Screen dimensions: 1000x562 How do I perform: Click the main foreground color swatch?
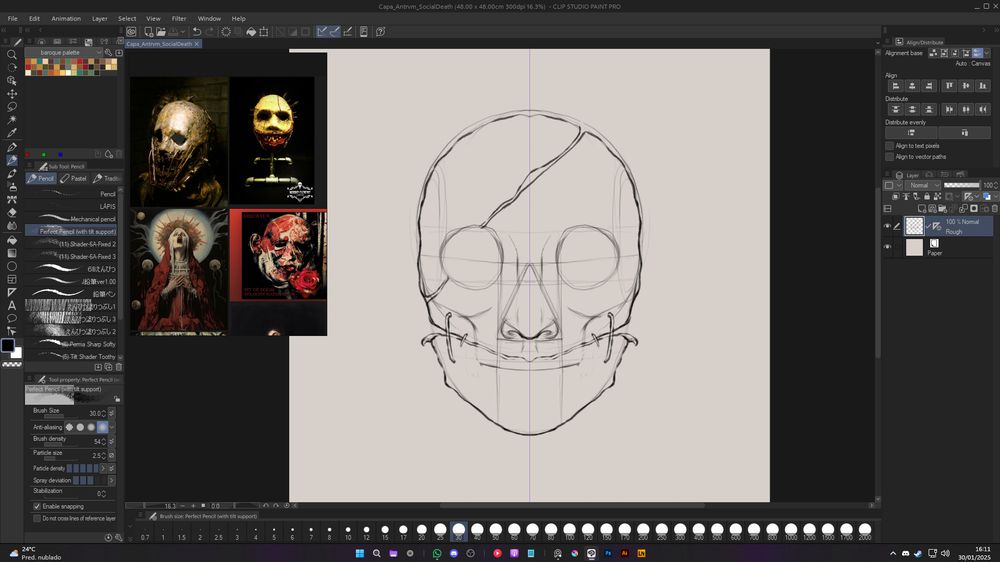coord(8,346)
